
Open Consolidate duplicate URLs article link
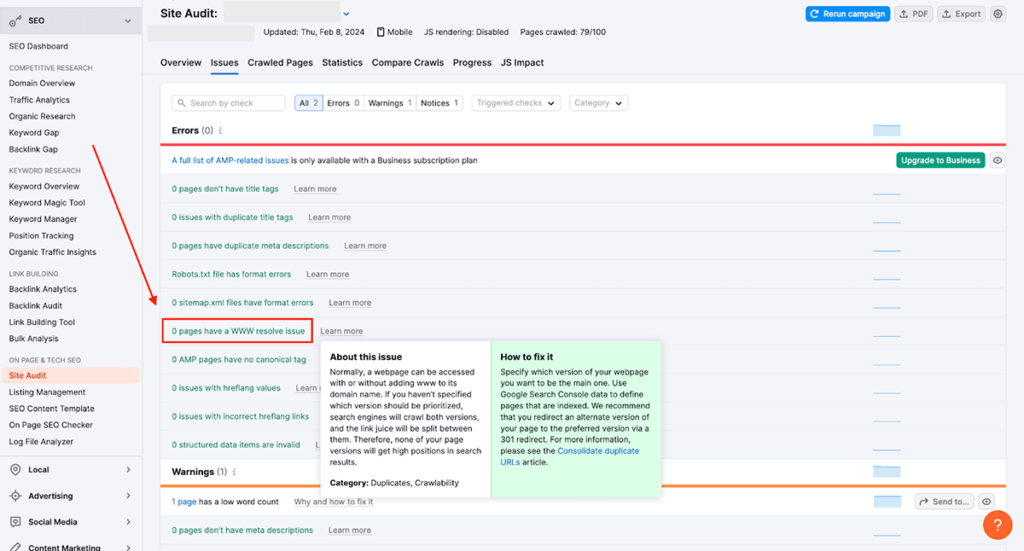[x=569, y=456]
